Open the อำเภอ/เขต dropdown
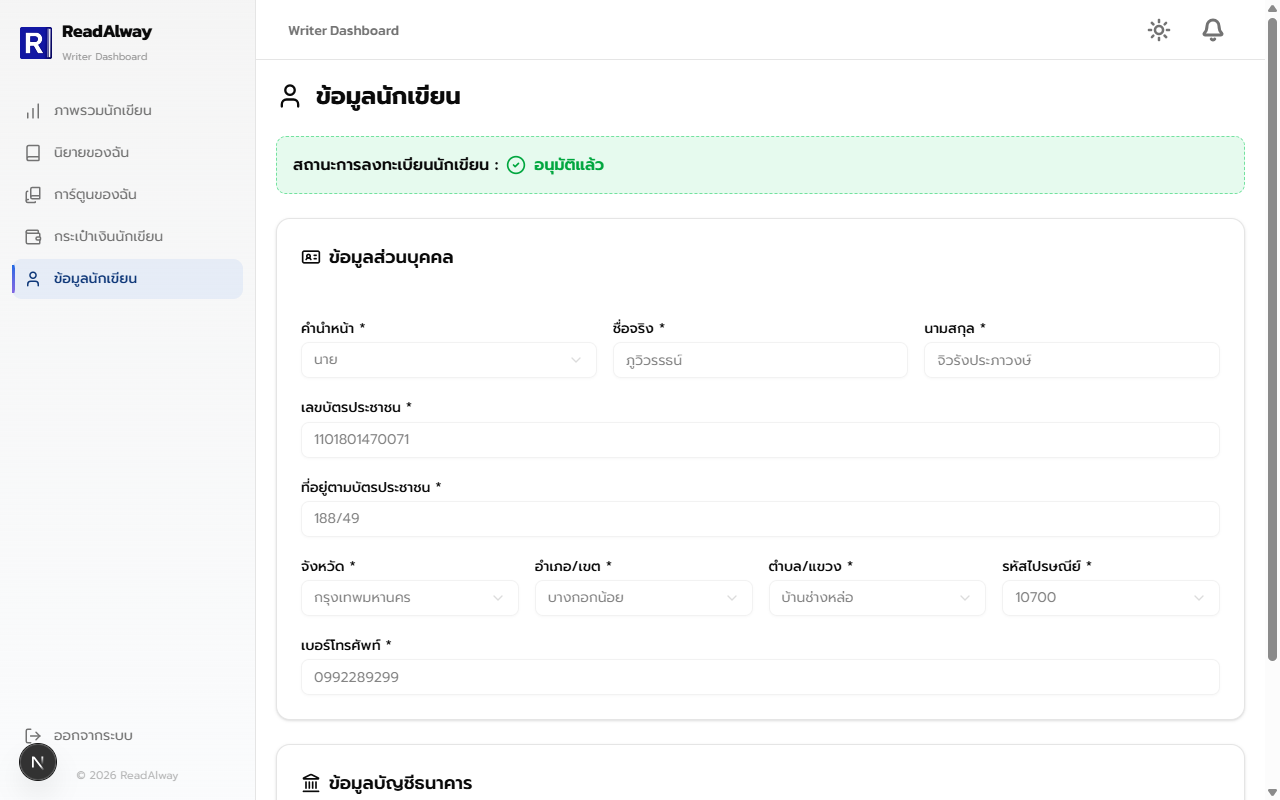This screenshot has width=1280, height=800. (x=643, y=598)
